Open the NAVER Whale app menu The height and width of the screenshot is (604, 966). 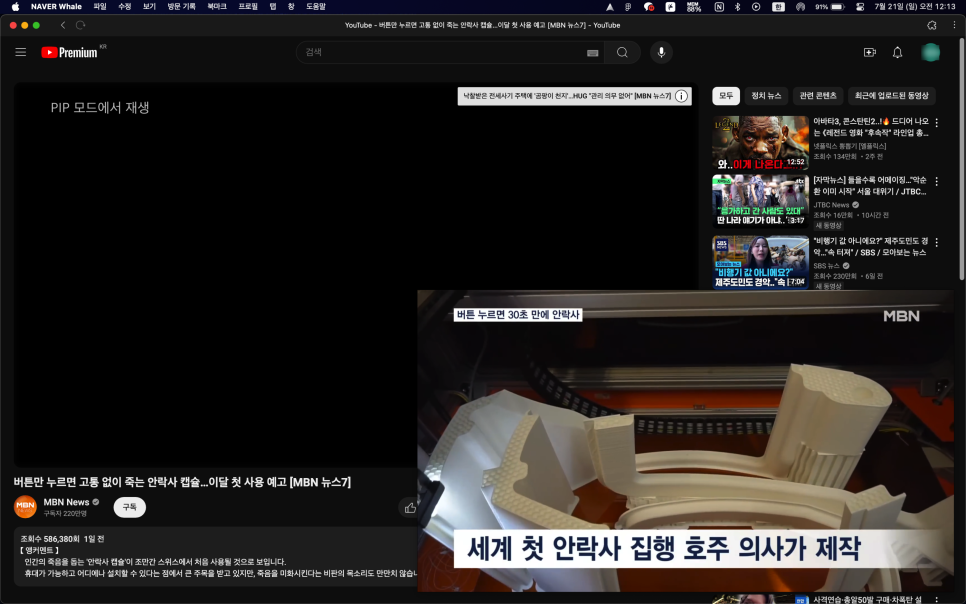pos(56,7)
